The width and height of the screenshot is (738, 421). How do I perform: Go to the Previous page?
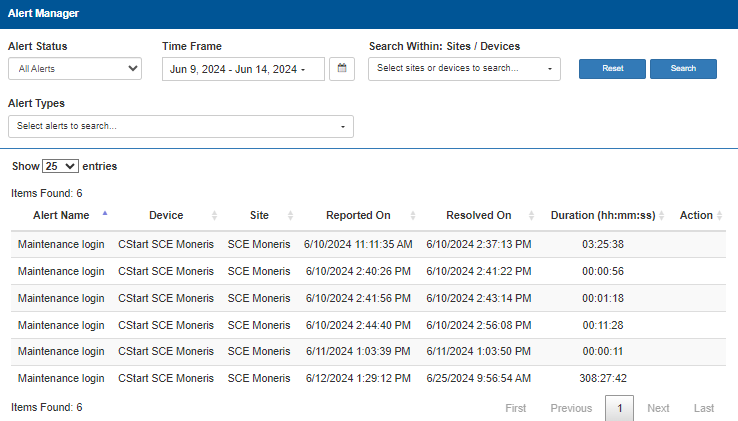pyautogui.click(x=571, y=408)
